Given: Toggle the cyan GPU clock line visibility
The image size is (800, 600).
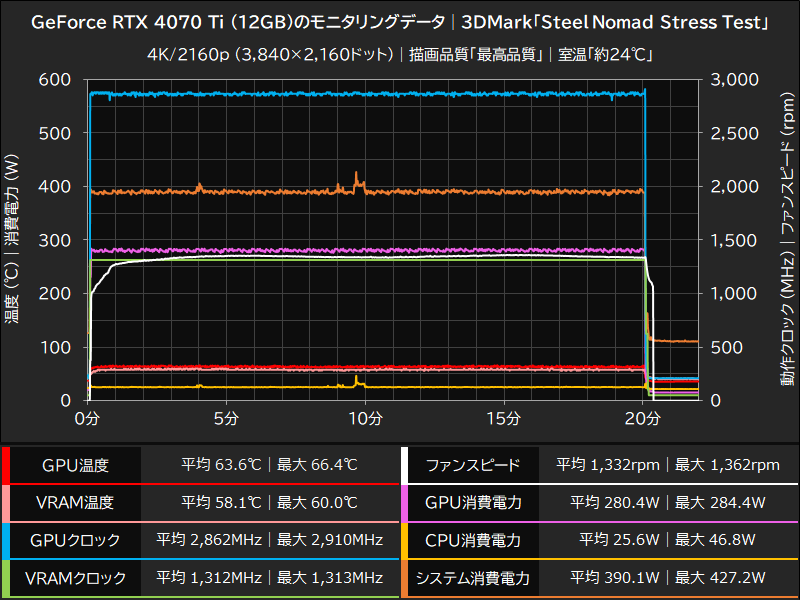Looking at the screenshot, I should (300, 95).
